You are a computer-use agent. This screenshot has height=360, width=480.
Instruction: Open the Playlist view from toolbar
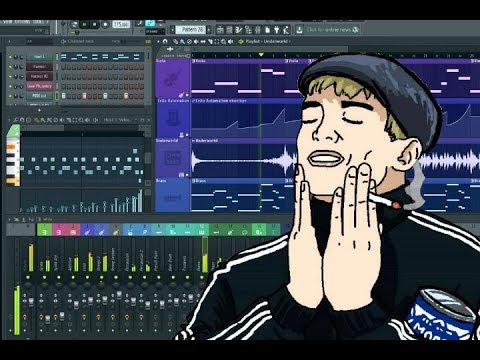pos(220,30)
